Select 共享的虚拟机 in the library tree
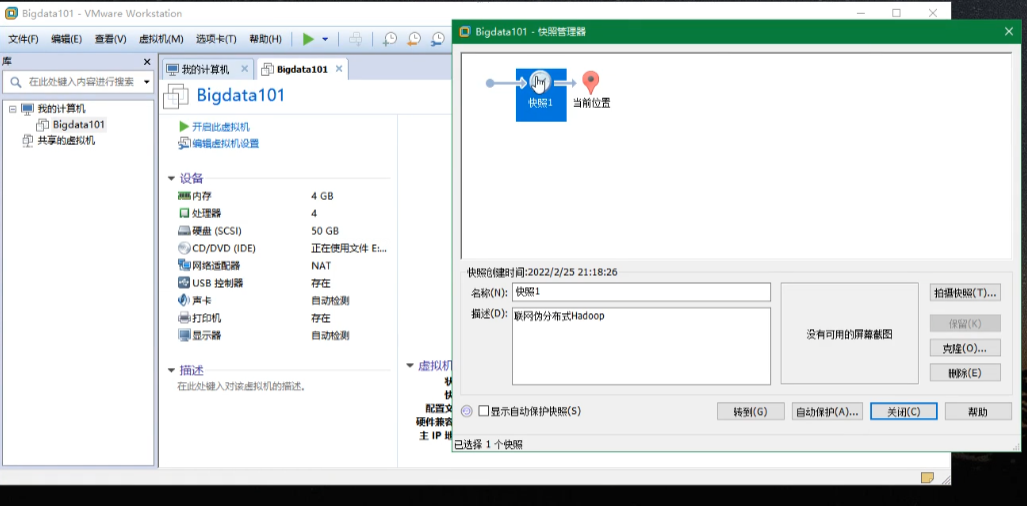 click(65, 140)
